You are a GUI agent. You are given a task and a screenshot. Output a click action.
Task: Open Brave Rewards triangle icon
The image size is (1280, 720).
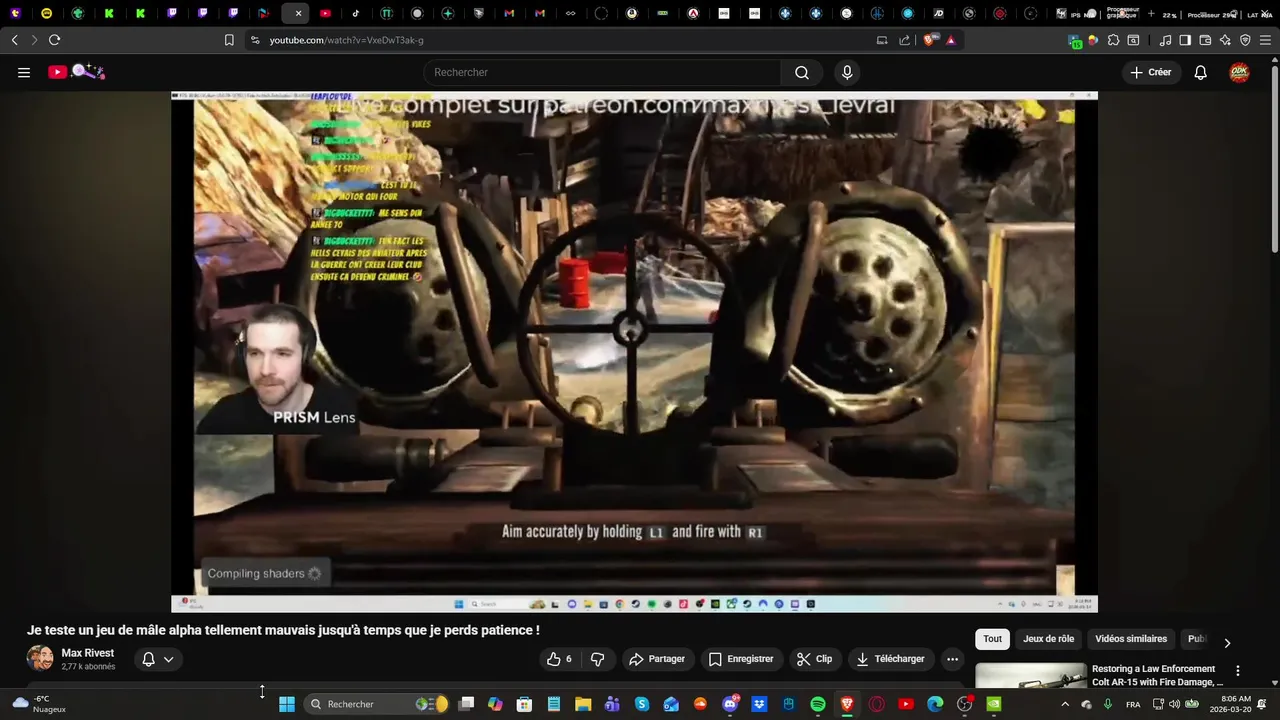tap(950, 40)
